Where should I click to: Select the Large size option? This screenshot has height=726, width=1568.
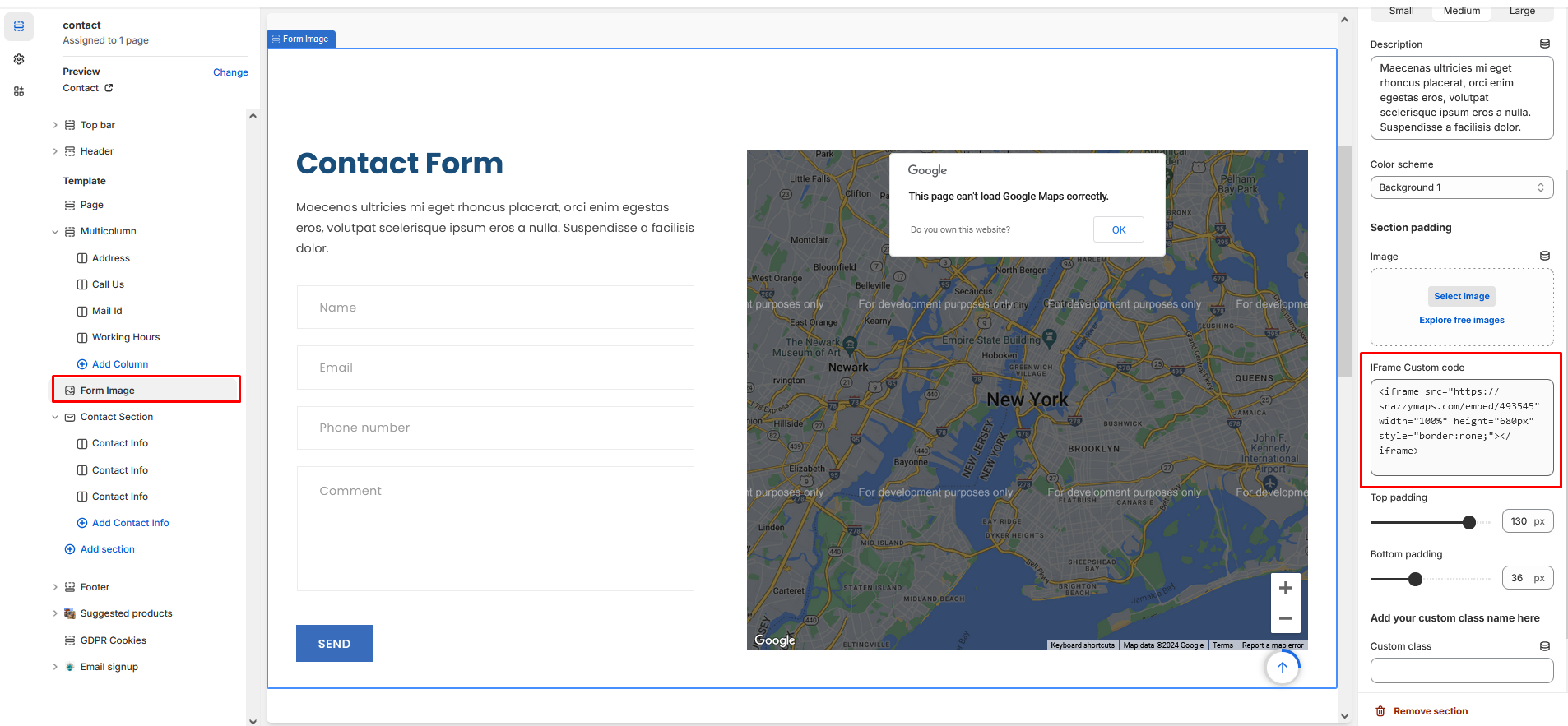pyautogui.click(x=1522, y=11)
